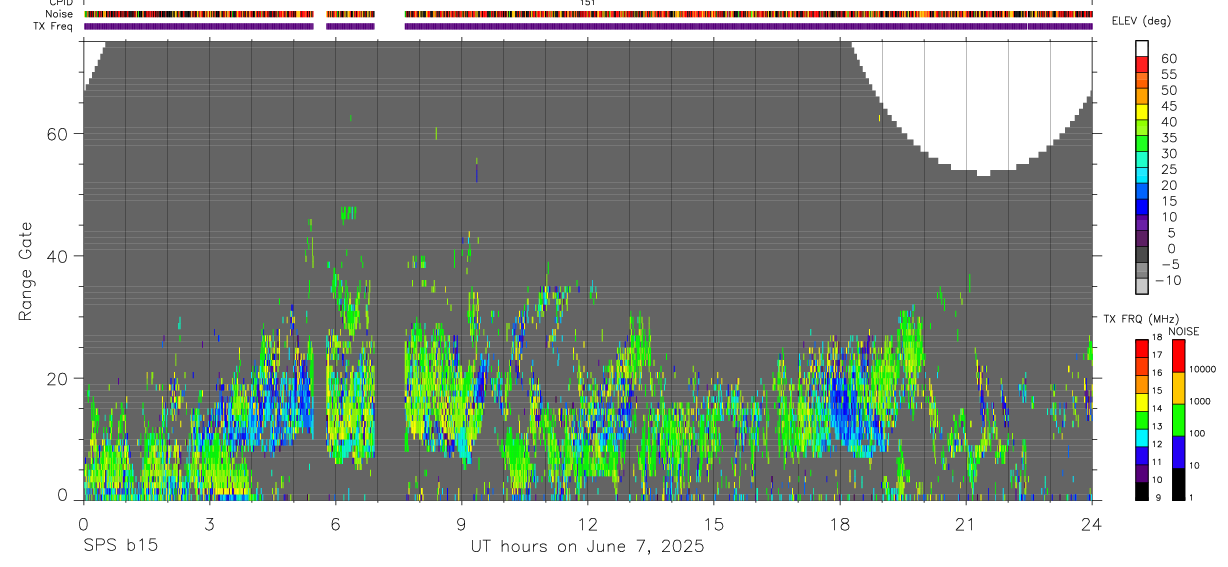Select the green swatch in TX FRQ colorbar

tap(1142, 421)
